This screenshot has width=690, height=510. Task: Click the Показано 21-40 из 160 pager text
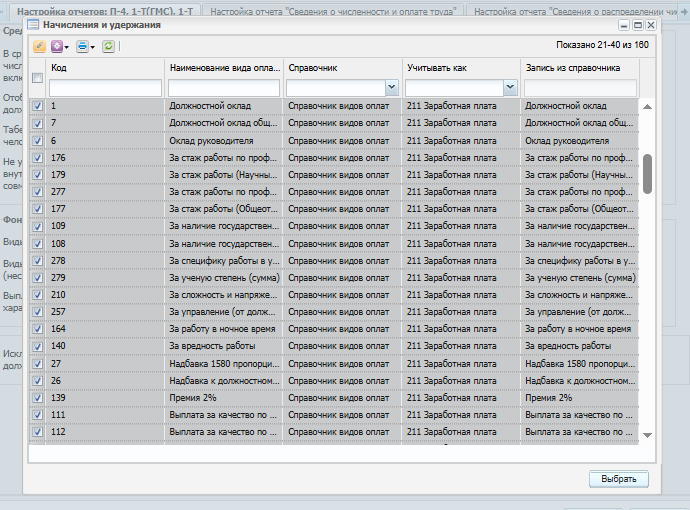pyautogui.click(x=602, y=45)
